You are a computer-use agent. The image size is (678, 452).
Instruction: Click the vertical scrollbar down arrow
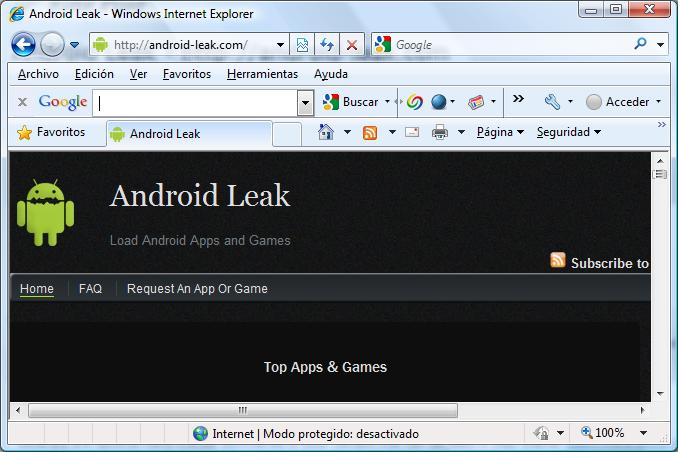(x=660, y=394)
